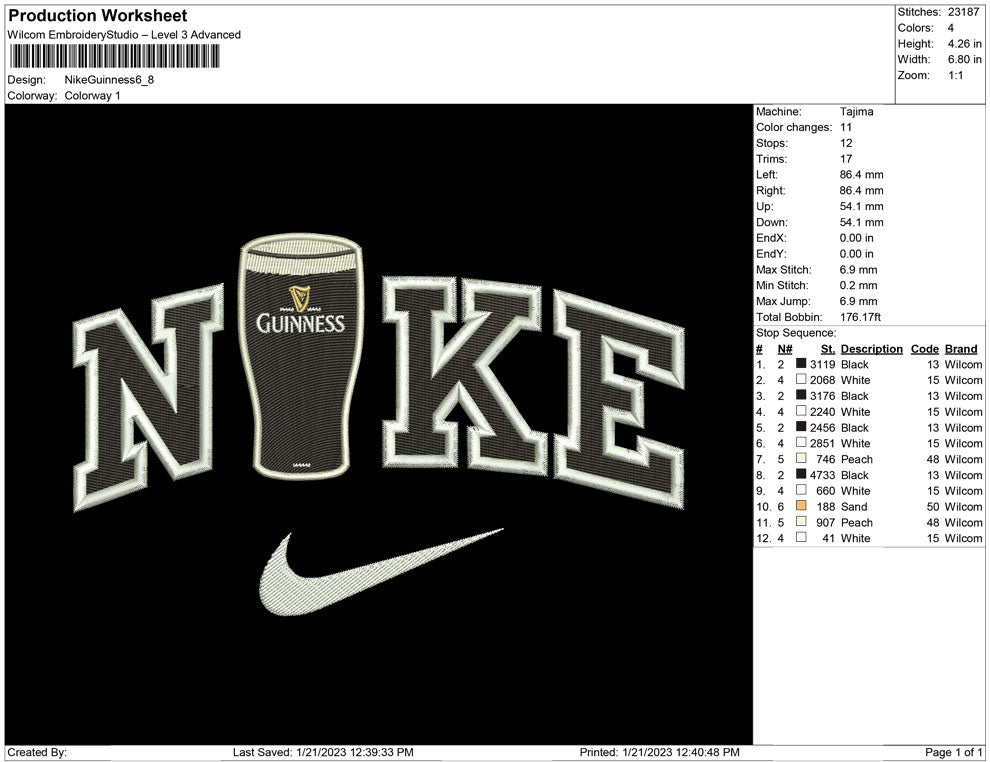Click the Width value '6.80 in'
This screenshot has height=762, width=990.
(965, 59)
